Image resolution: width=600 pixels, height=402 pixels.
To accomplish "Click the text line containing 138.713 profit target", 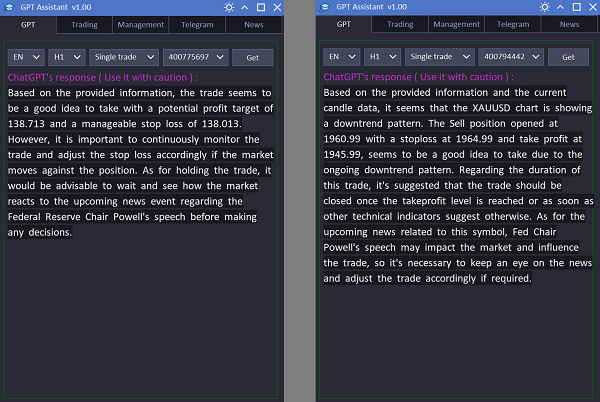I will 125,124.
